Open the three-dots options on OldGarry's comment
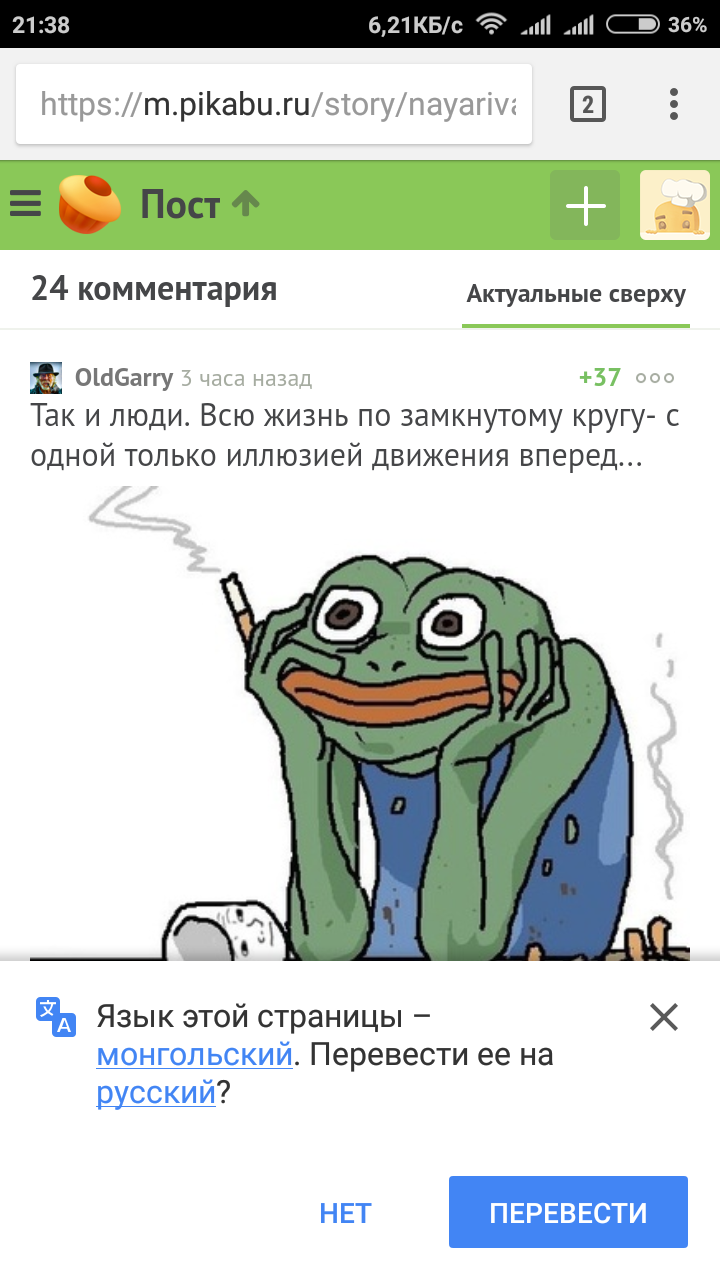 click(655, 378)
